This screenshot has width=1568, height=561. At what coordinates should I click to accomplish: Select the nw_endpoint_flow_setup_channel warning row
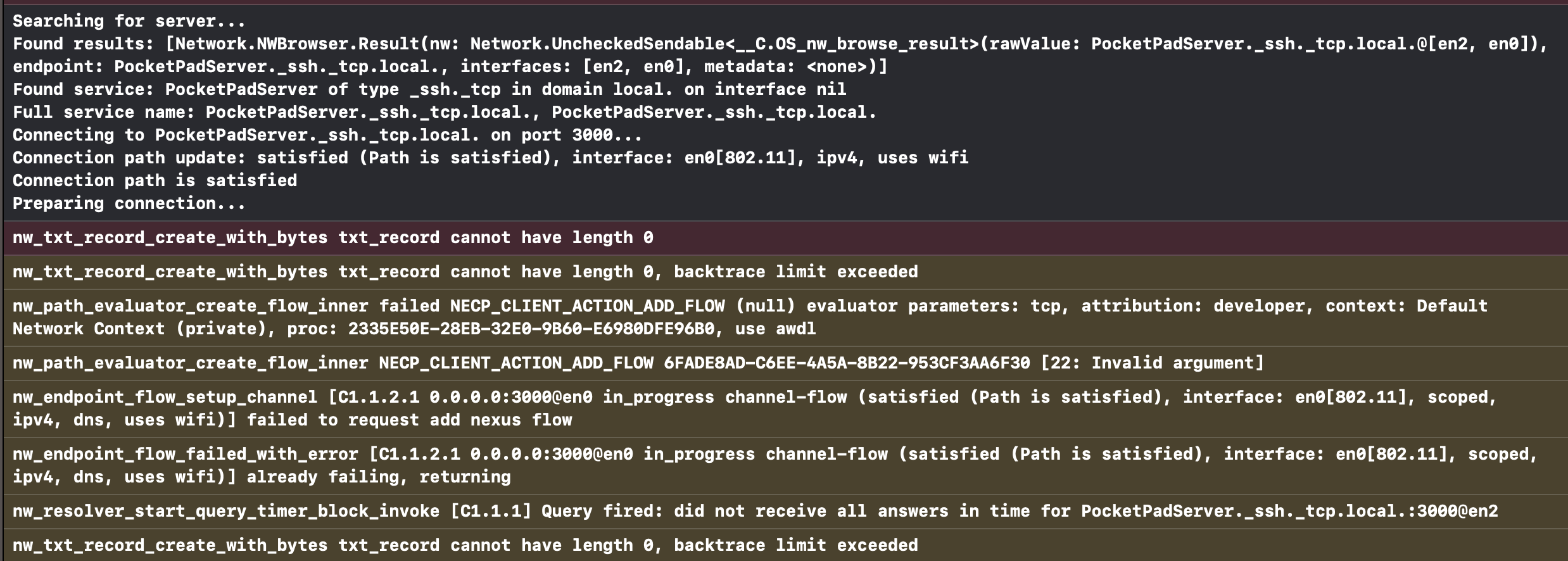click(x=785, y=408)
